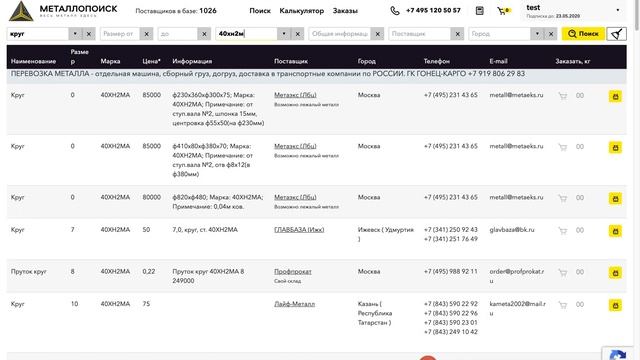This screenshot has width=640, height=360.
Task: Click the 'Марка' column header
Action: click(110, 61)
